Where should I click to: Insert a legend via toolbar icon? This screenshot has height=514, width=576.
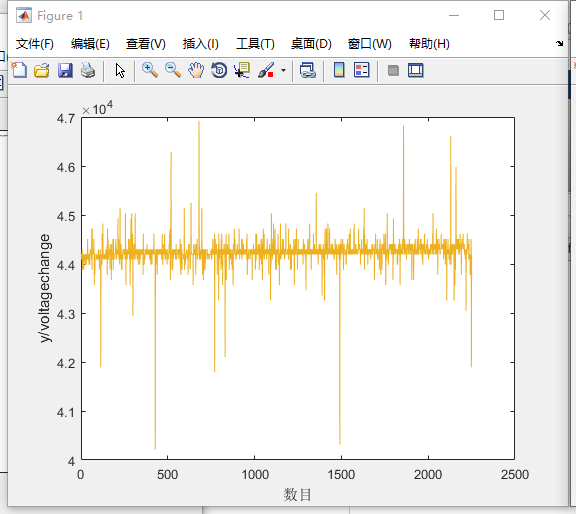click(x=361, y=70)
